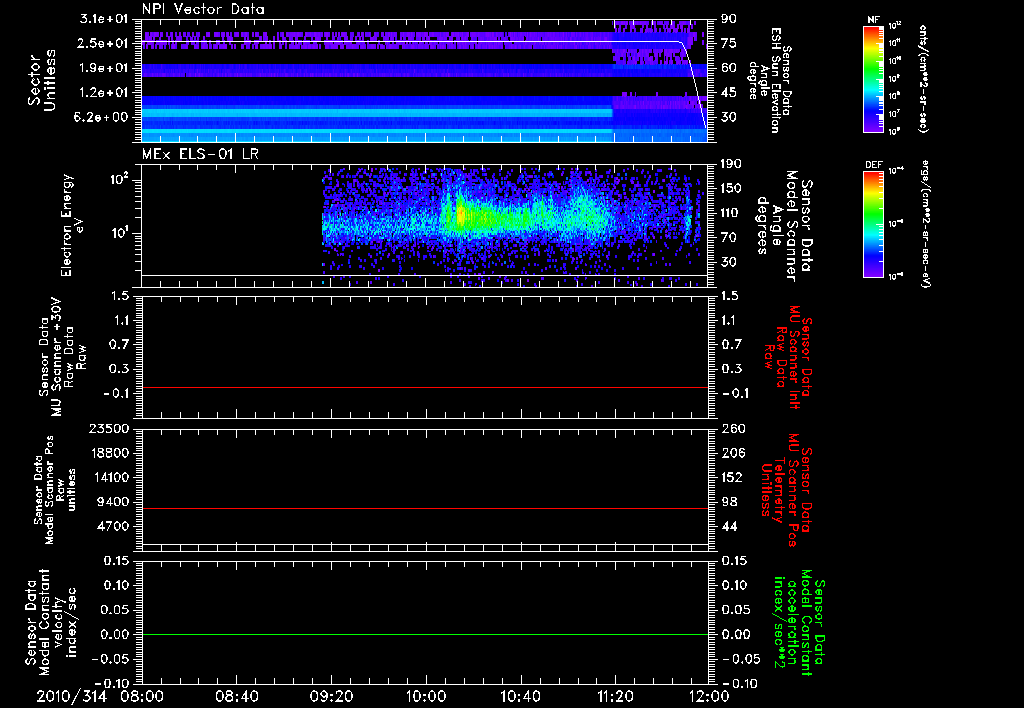Click the bright red-orange peak in electron spectrogram
This screenshot has height=708, width=1024.
pos(460,214)
